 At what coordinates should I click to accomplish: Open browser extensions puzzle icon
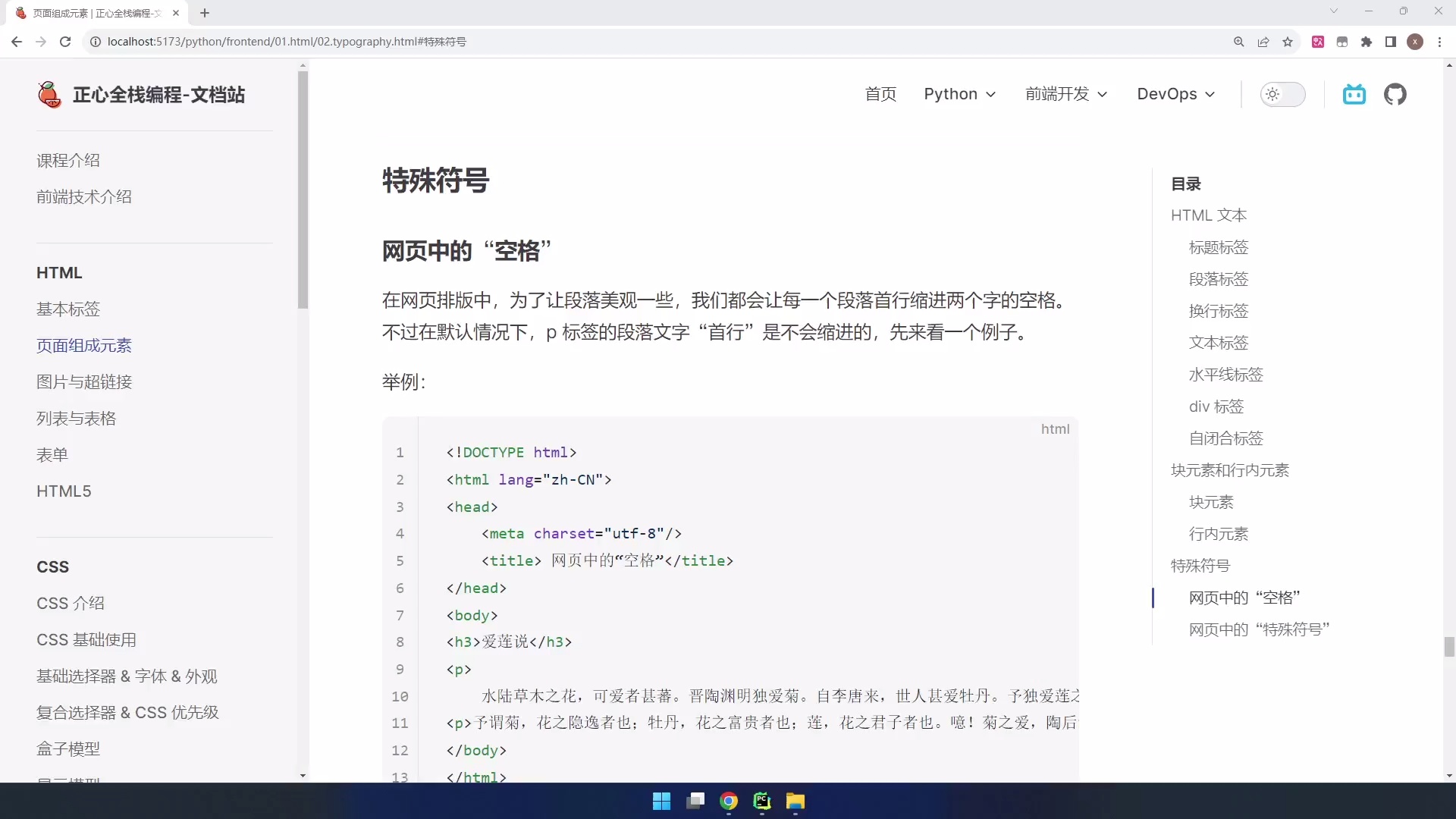[x=1367, y=42]
